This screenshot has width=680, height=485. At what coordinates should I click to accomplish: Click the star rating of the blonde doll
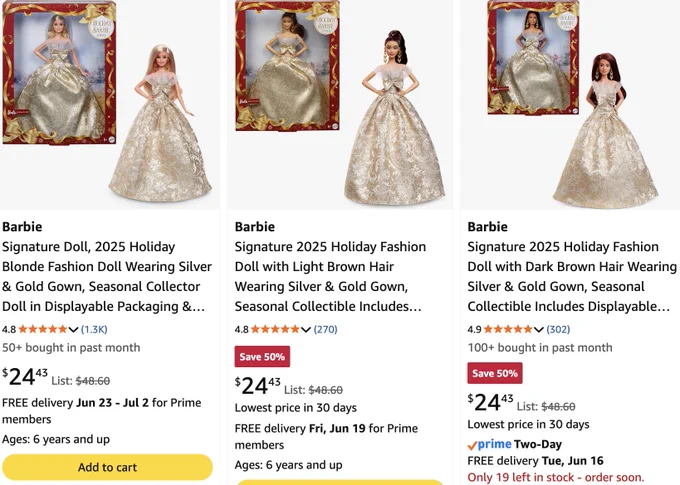click(x=42, y=329)
